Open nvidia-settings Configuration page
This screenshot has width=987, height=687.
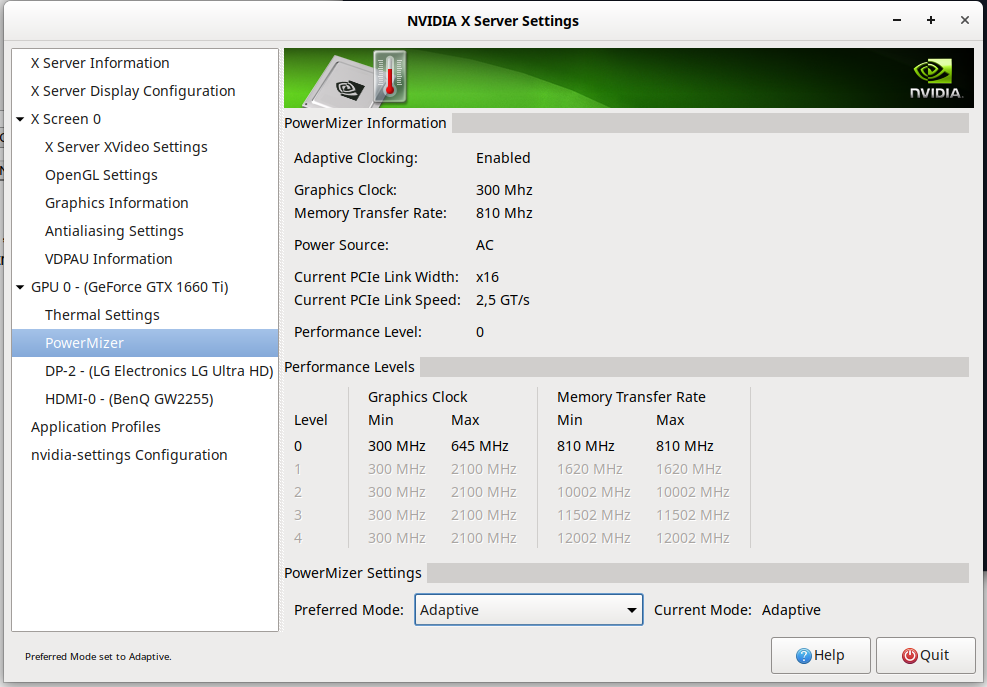coord(129,455)
